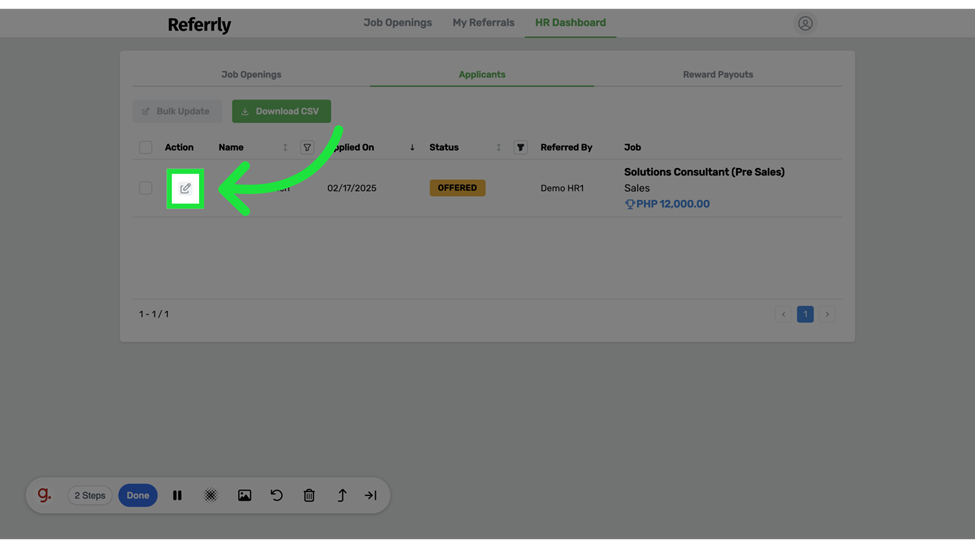The image size is (975, 548).
Task: Click the upward arrow icon in toolbar
Action: click(x=341, y=495)
